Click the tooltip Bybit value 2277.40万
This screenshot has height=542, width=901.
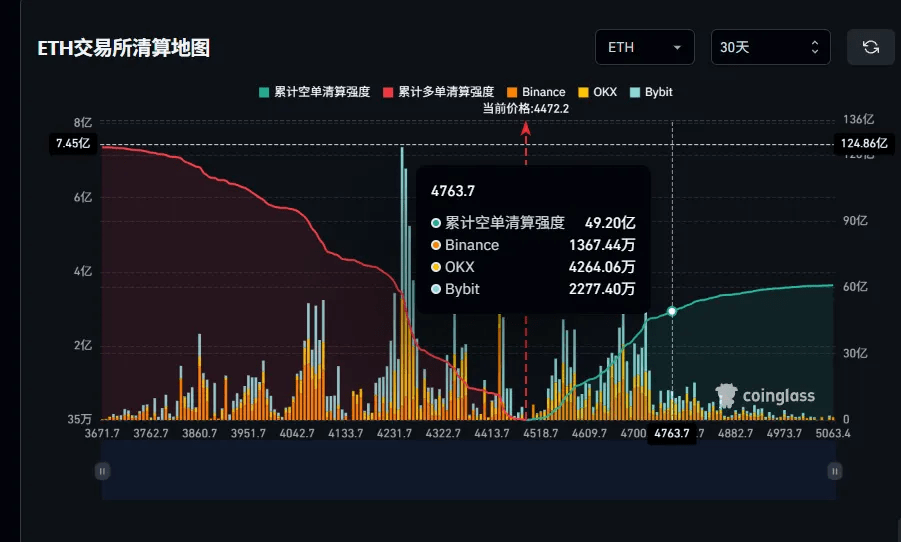click(602, 289)
